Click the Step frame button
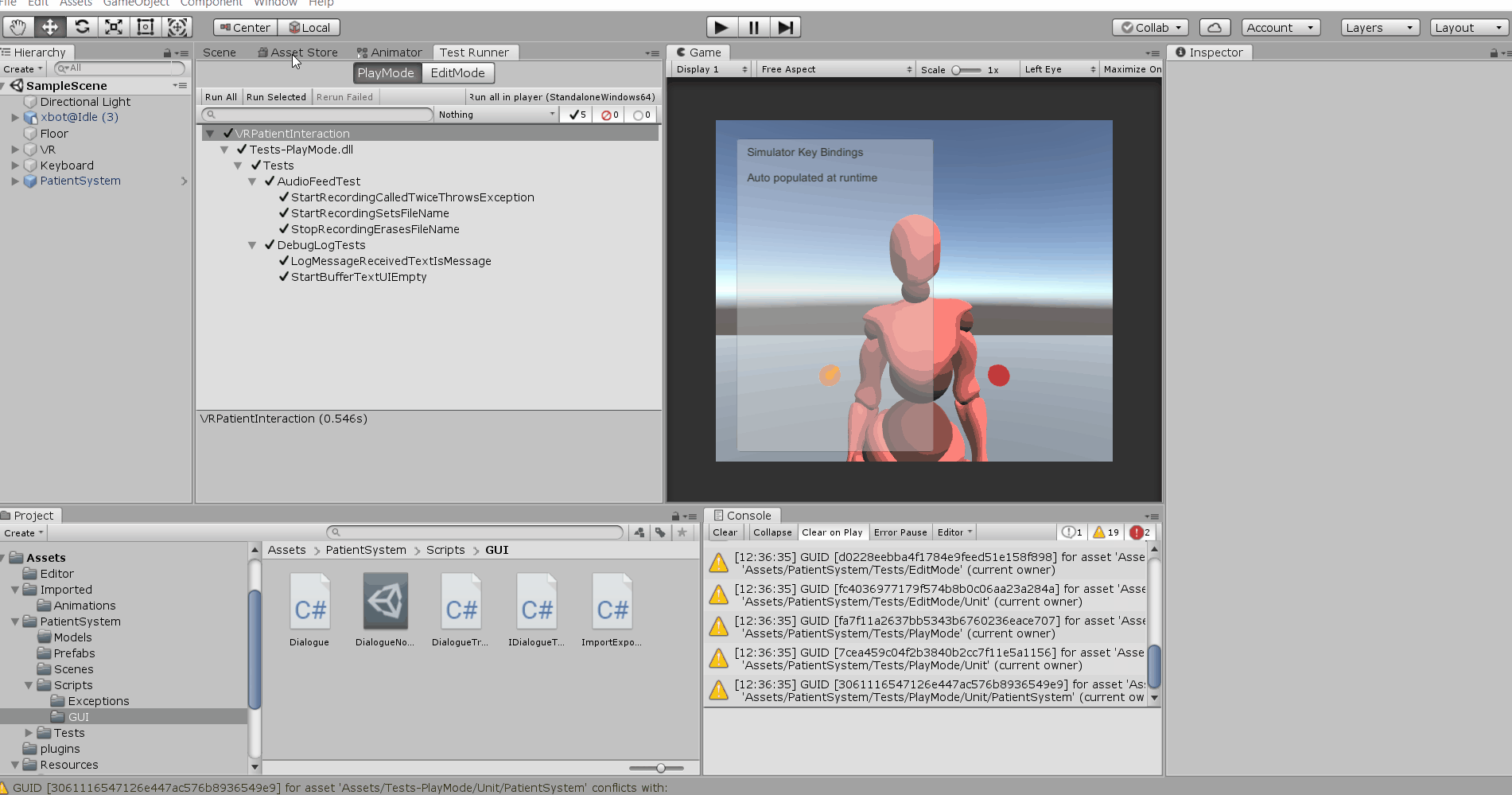The width and height of the screenshot is (1512, 795). (785, 27)
